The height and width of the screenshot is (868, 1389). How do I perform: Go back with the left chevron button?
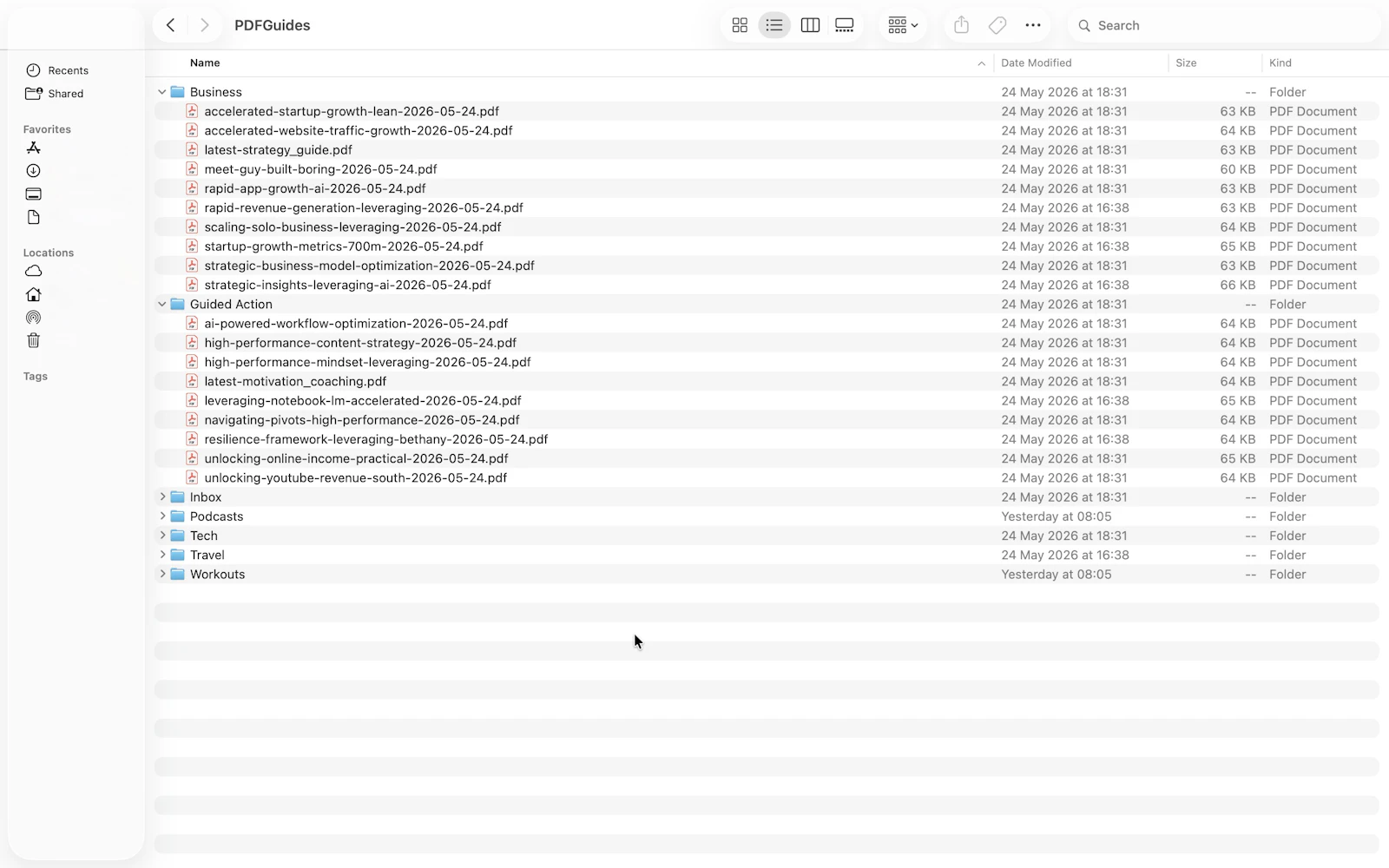coord(171,25)
